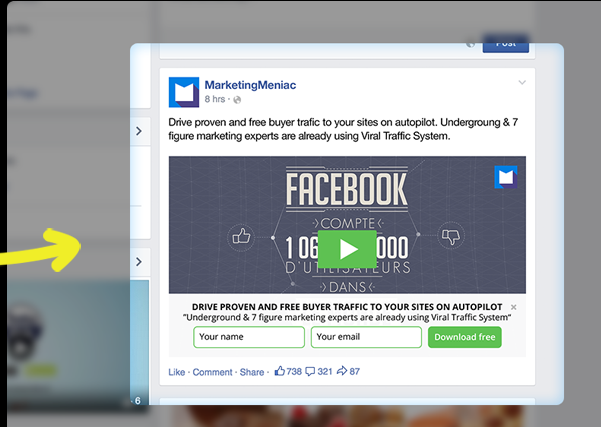Click the MarketingMeniac logo on video

click(506, 177)
